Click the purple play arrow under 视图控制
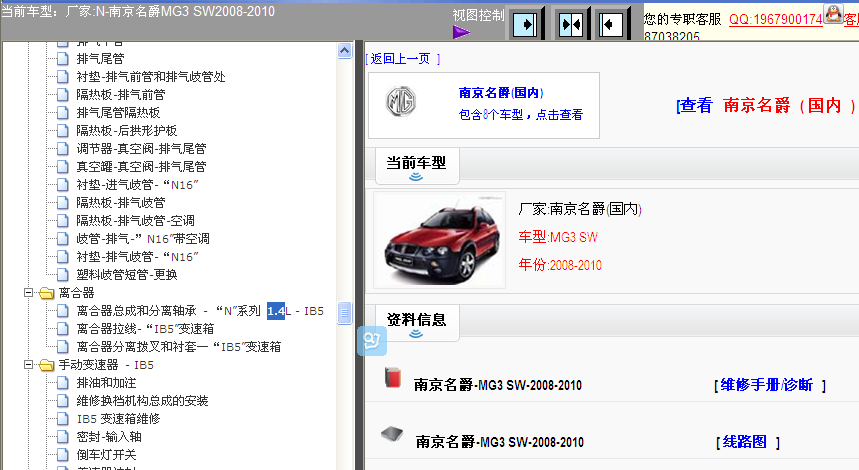Image resolution: width=859 pixels, height=470 pixels. 461,33
